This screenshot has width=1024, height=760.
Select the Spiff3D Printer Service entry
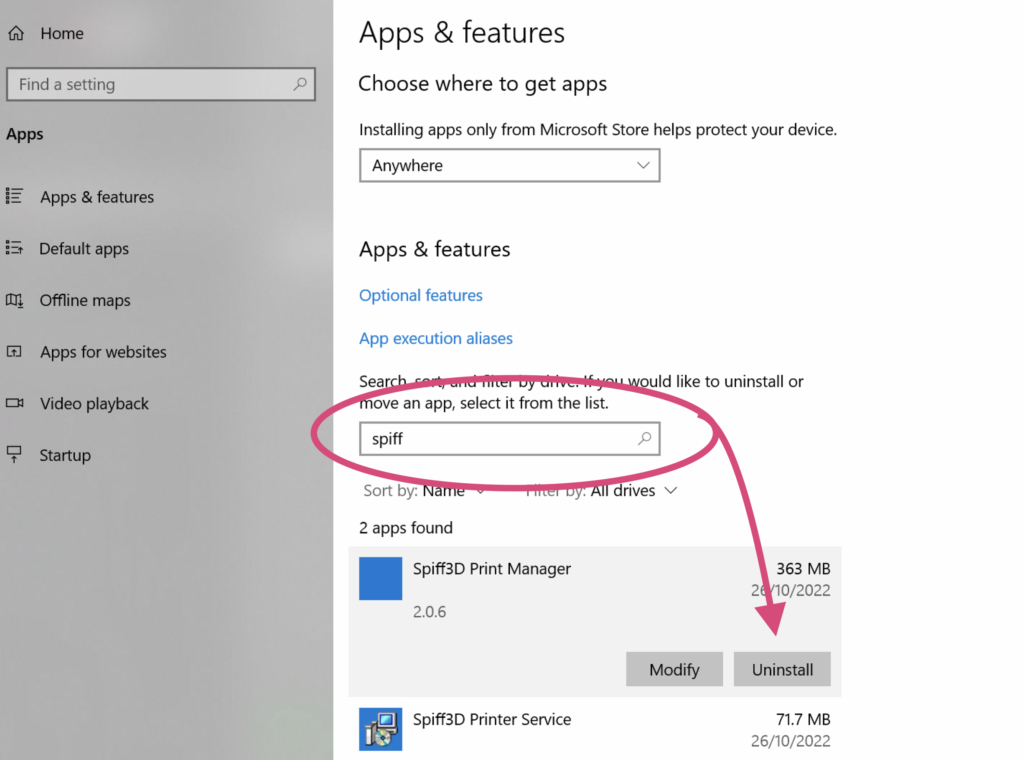click(595, 729)
